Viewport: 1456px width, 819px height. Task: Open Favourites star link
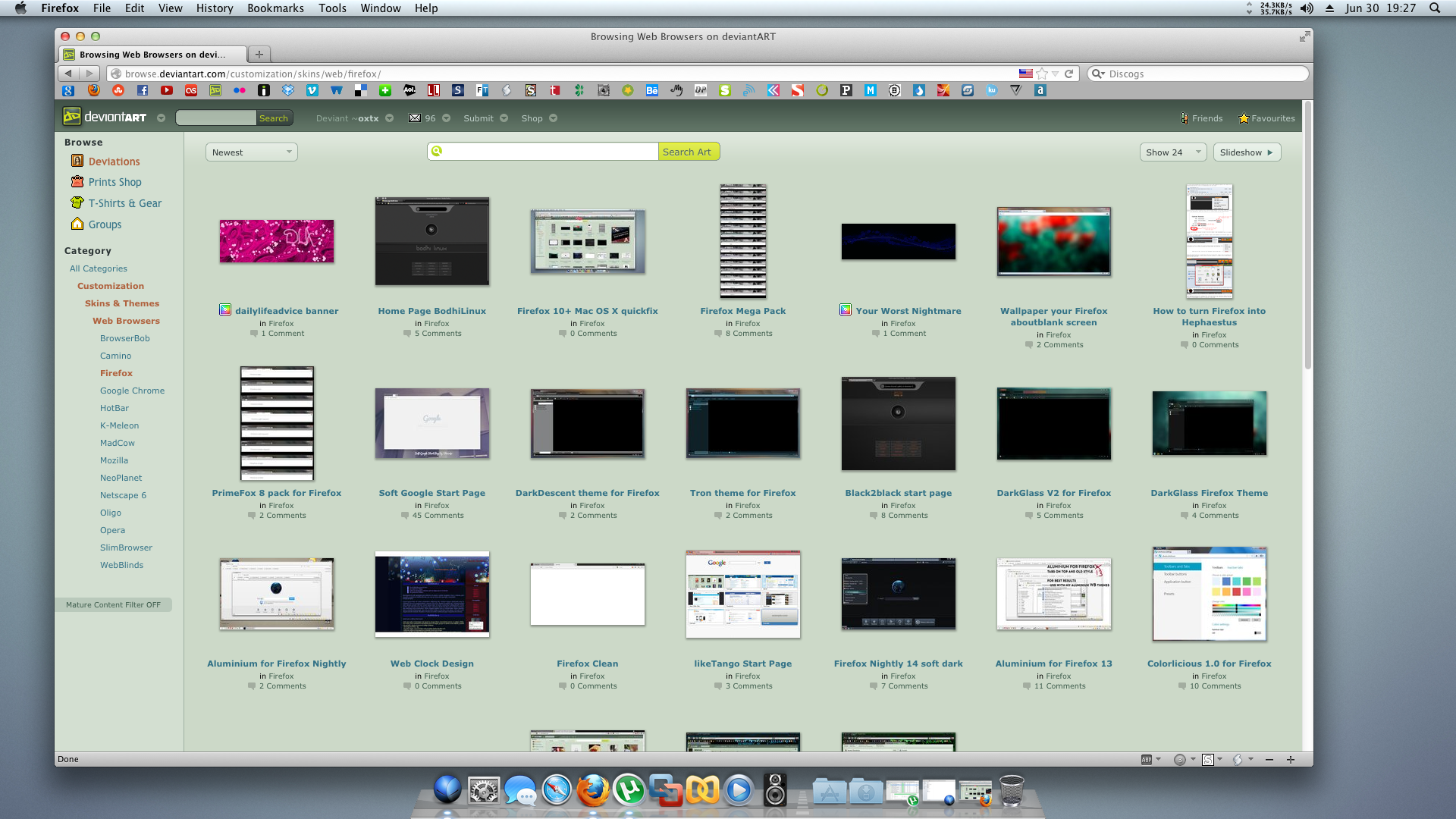pos(1266,118)
